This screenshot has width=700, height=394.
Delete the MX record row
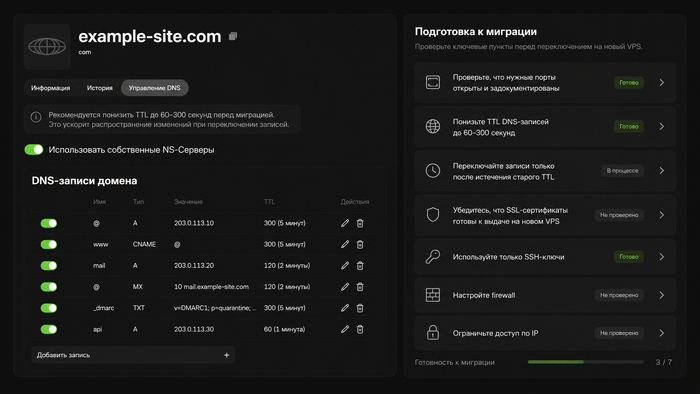tap(360, 286)
